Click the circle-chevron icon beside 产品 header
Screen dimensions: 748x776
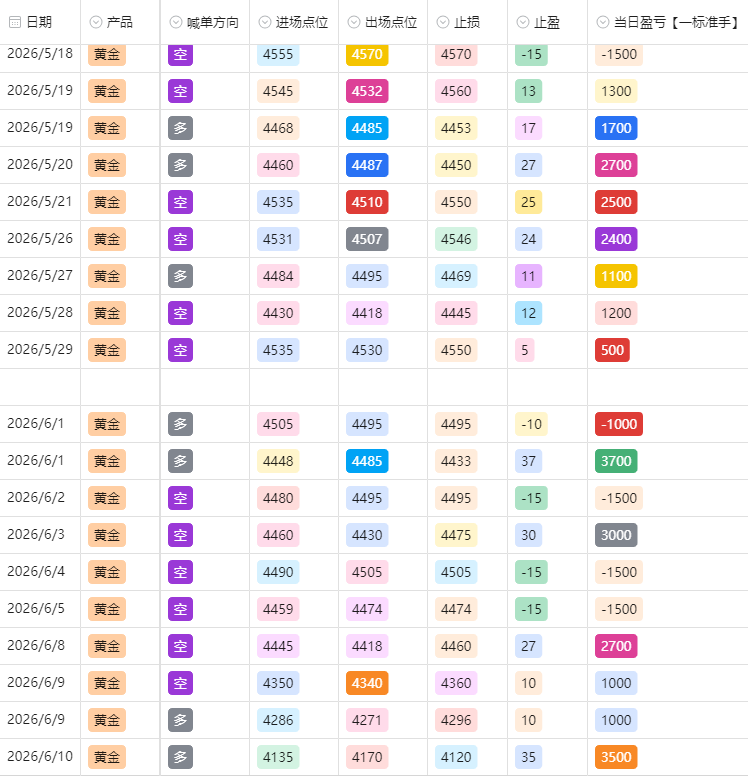[x=96, y=22]
